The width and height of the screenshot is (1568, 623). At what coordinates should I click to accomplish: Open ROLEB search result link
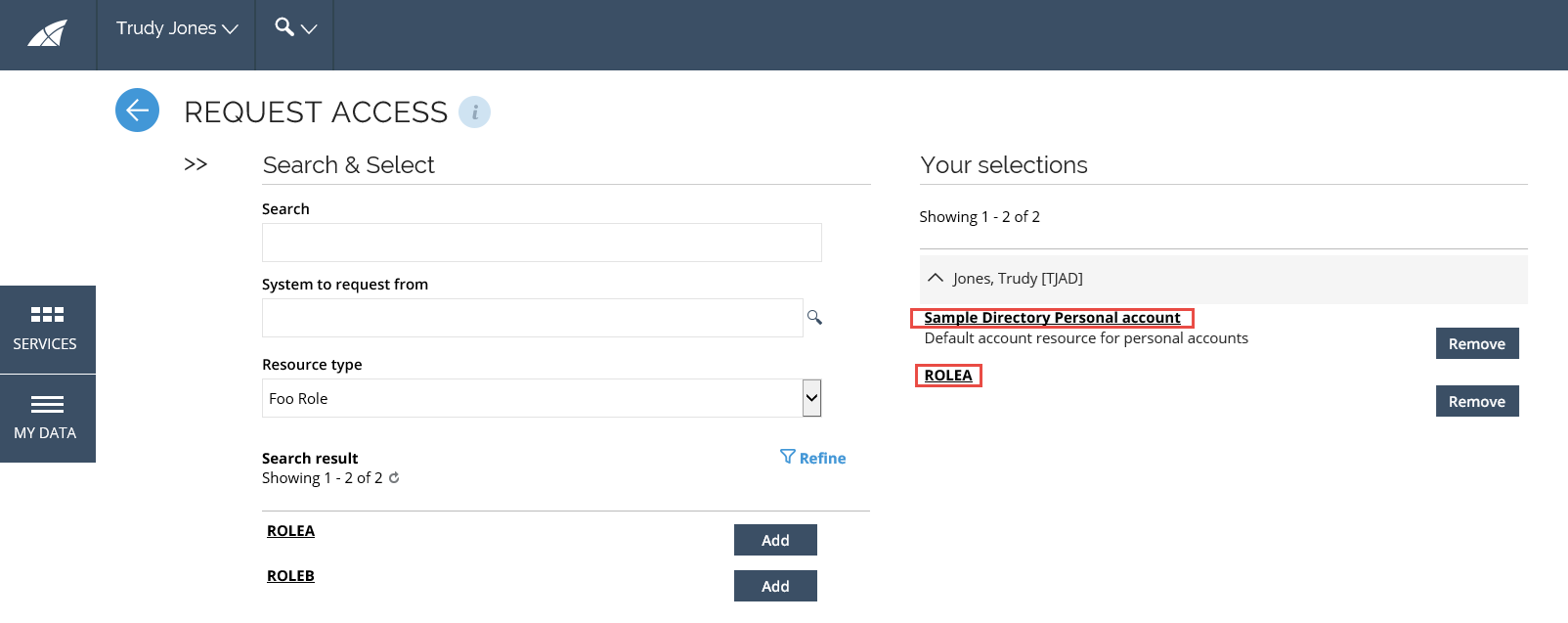290,576
